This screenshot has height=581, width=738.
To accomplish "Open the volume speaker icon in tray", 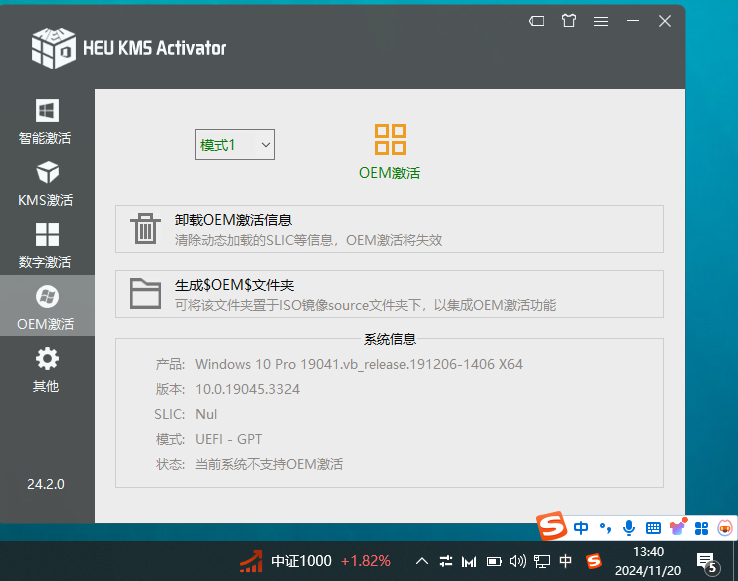I will pos(518,561).
